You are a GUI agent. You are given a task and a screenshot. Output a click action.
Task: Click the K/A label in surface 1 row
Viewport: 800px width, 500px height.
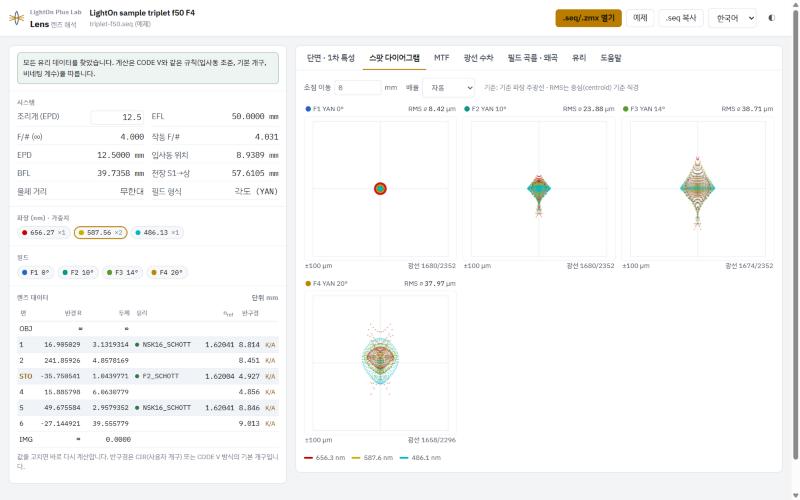pyautogui.click(x=270, y=345)
